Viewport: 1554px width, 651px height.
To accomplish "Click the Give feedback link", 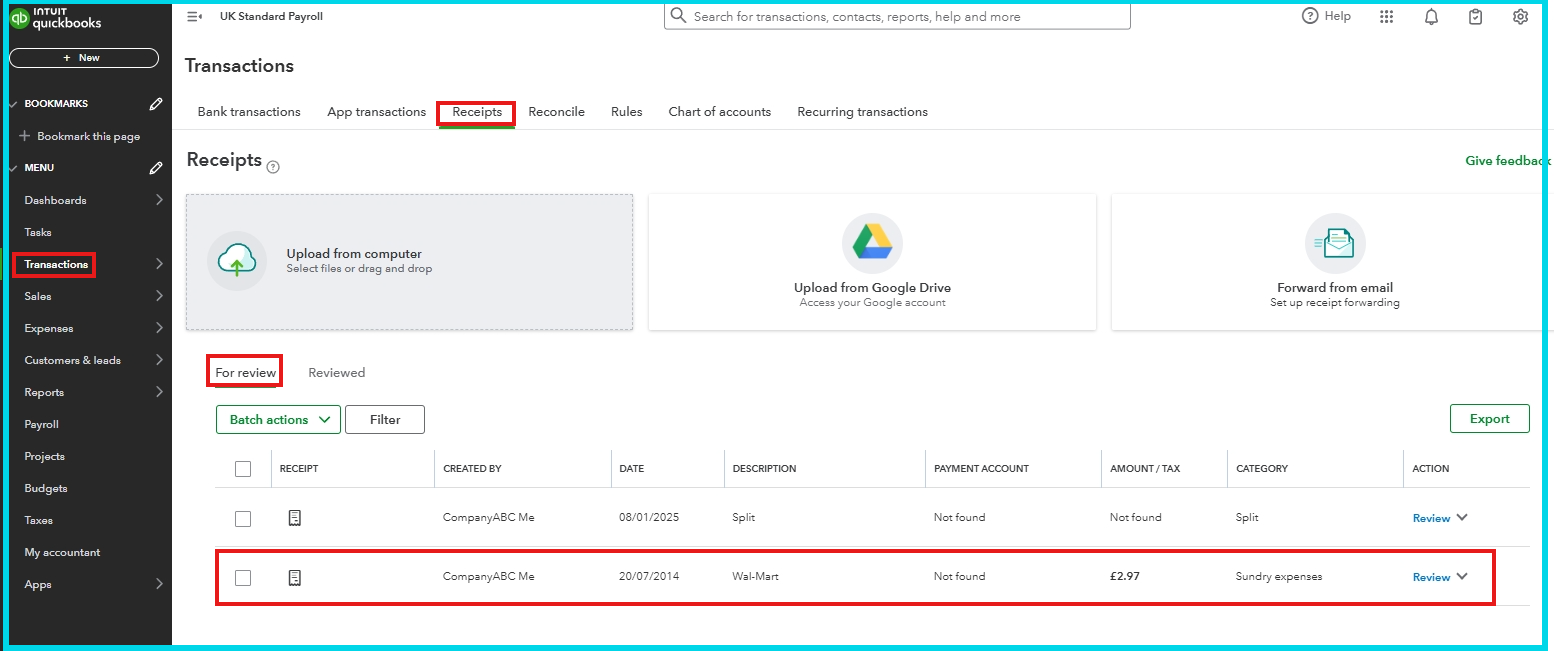I will click(x=1507, y=161).
